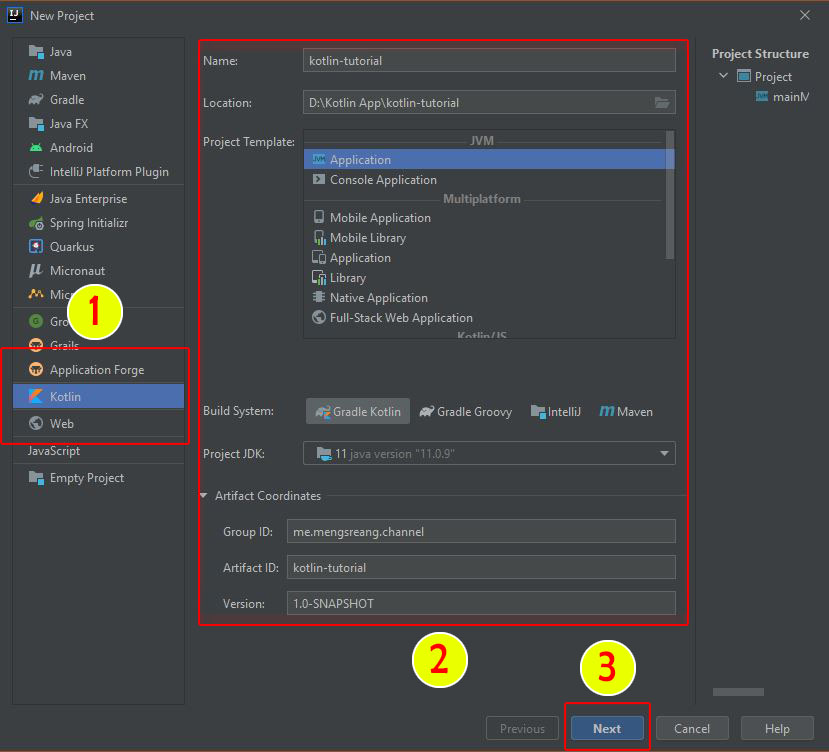Click the Project Structure horizontal scrollbar
This screenshot has height=752, width=829.
738,692
